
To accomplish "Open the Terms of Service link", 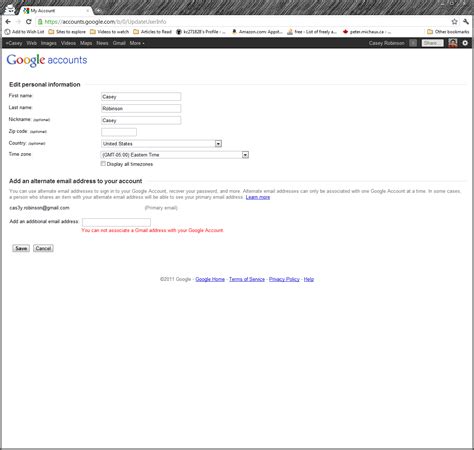I will [247, 279].
